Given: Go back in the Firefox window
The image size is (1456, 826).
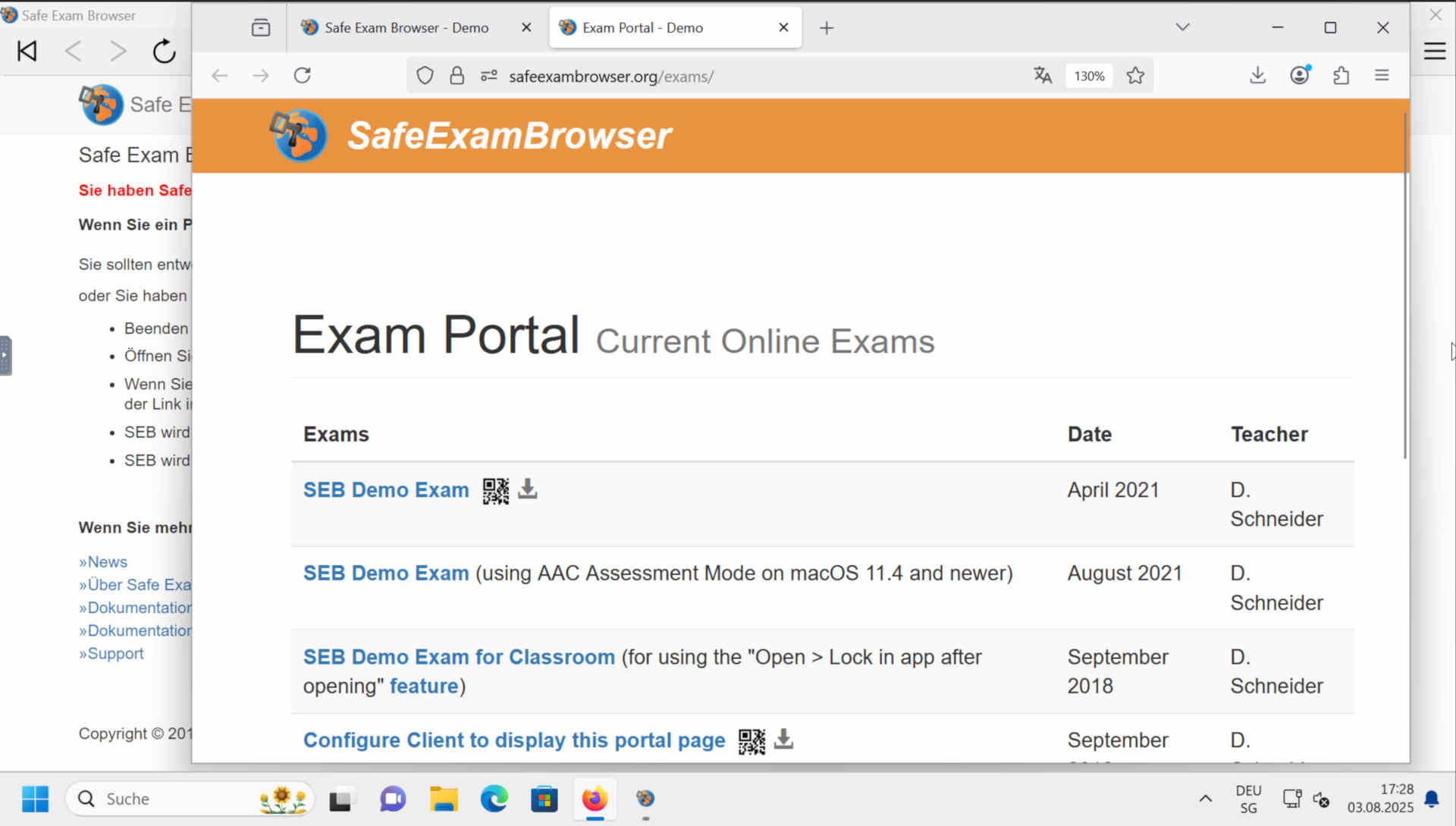Looking at the screenshot, I should pyautogui.click(x=220, y=76).
